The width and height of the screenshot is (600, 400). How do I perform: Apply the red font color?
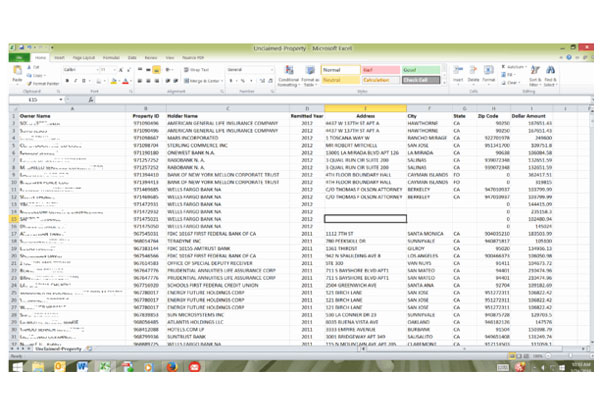(125, 81)
